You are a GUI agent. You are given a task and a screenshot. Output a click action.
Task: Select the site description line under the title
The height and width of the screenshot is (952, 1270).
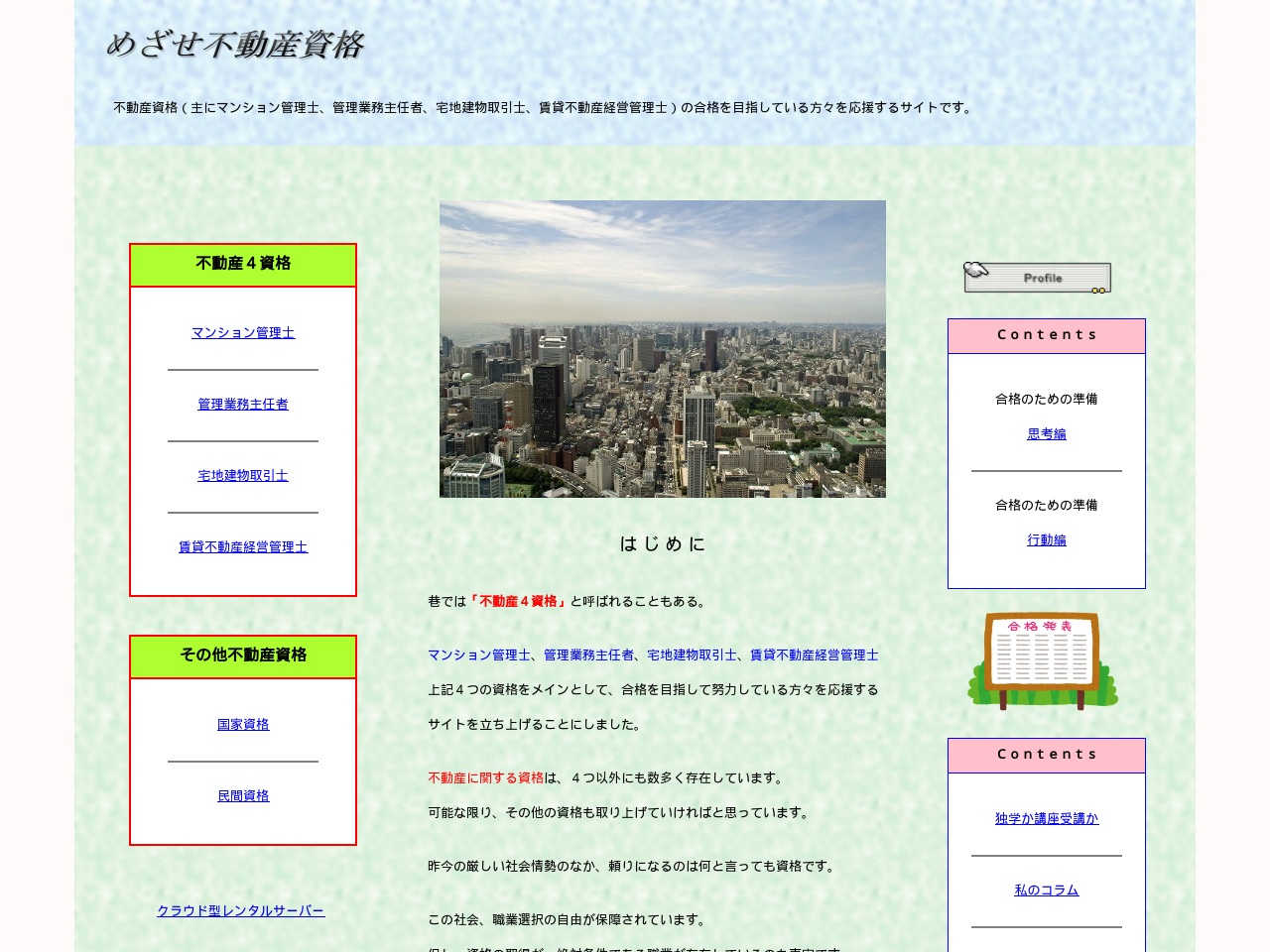click(545, 108)
